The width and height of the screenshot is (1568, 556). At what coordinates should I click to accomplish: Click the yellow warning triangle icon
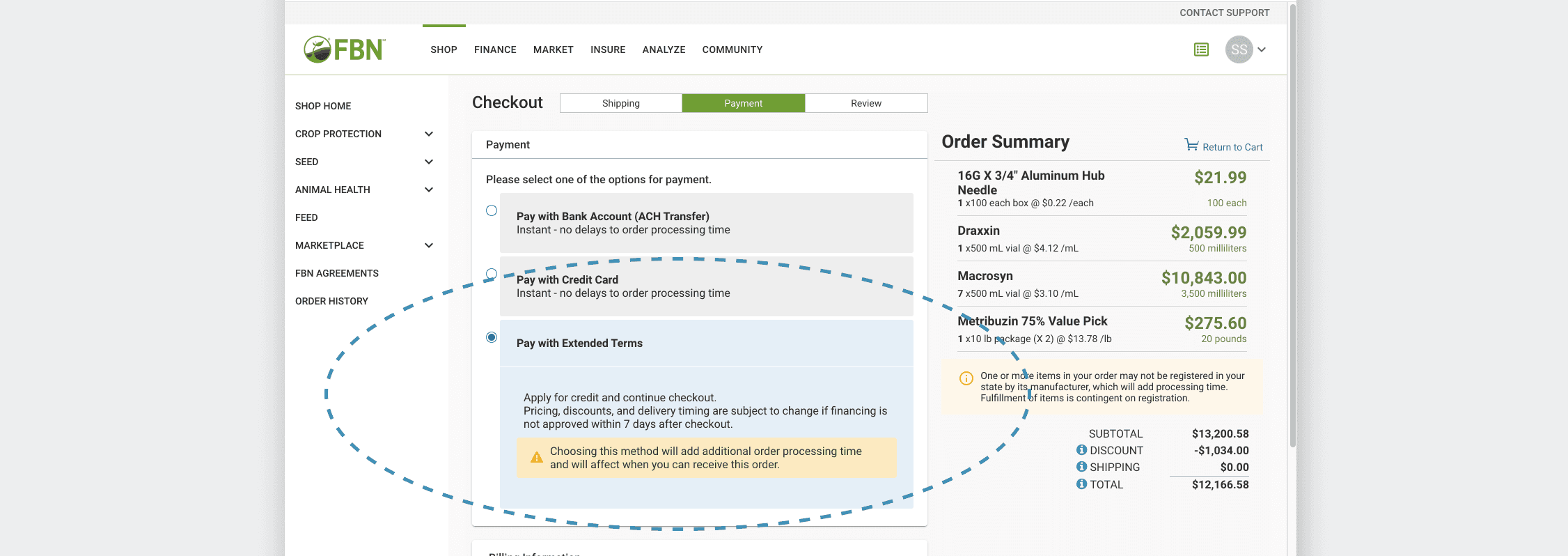pyautogui.click(x=536, y=458)
